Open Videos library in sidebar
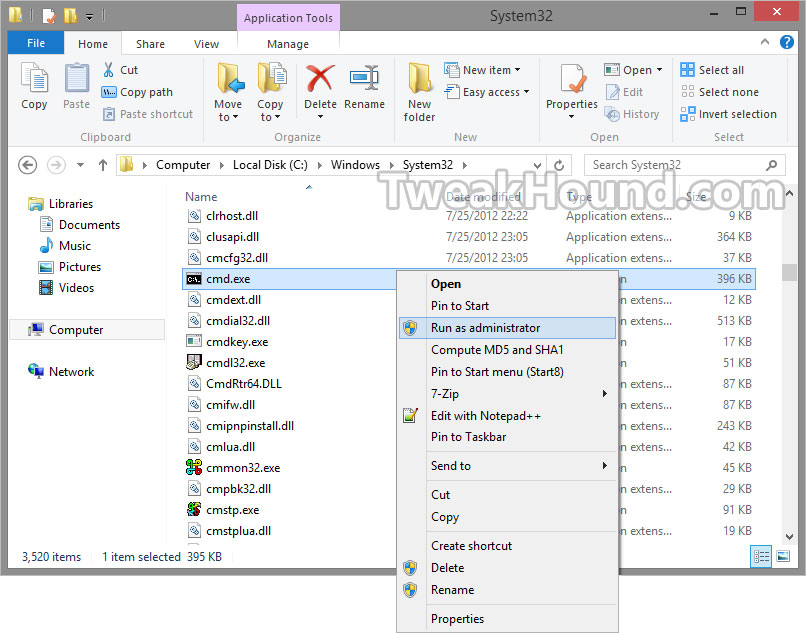 tap(66, 288)
